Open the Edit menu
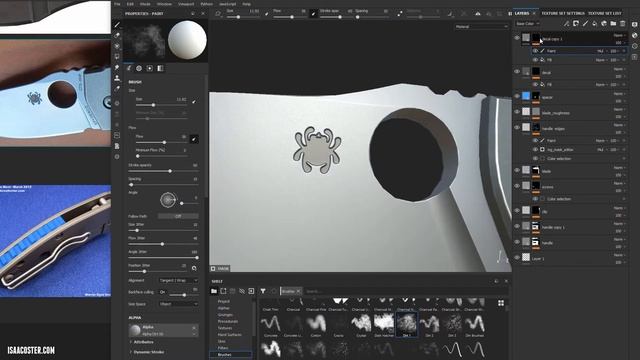Screen dimensions: 640x360 pos(130,4)
